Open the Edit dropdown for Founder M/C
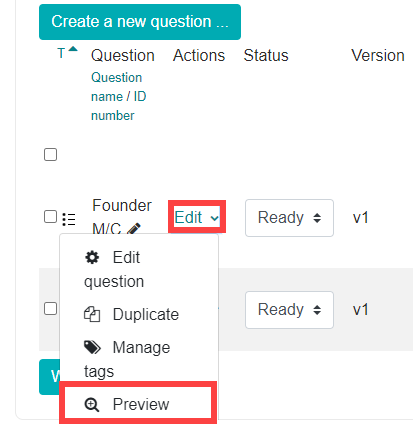 pos(197,217)
